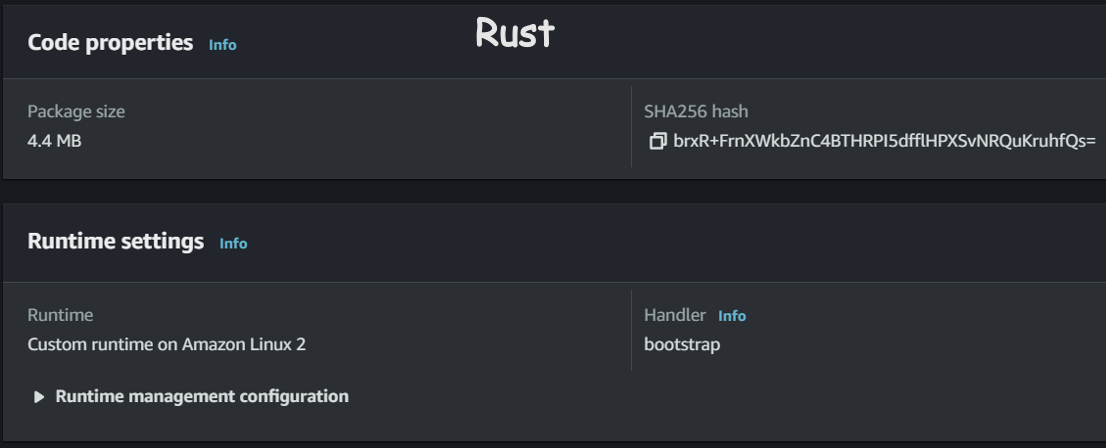Click the vertical divider beside the Runtime value

[x=631, y=330]
